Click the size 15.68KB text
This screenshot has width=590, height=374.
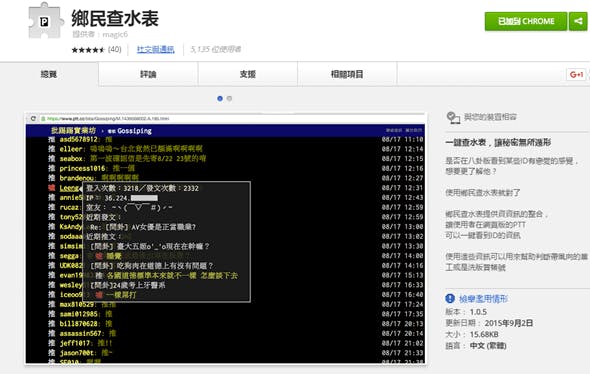coord(484,334)
